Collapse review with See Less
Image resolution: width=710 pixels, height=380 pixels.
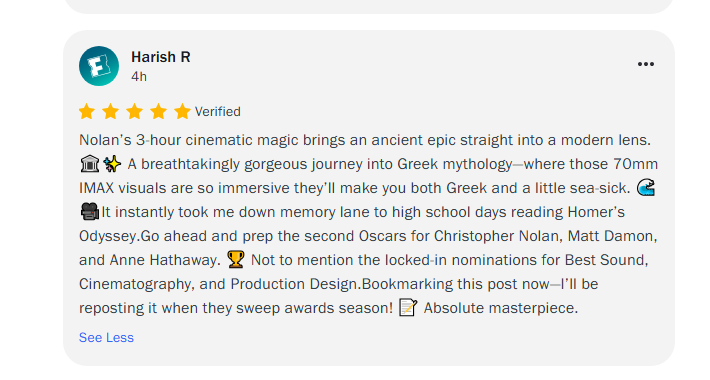click(x=106, y=337)
